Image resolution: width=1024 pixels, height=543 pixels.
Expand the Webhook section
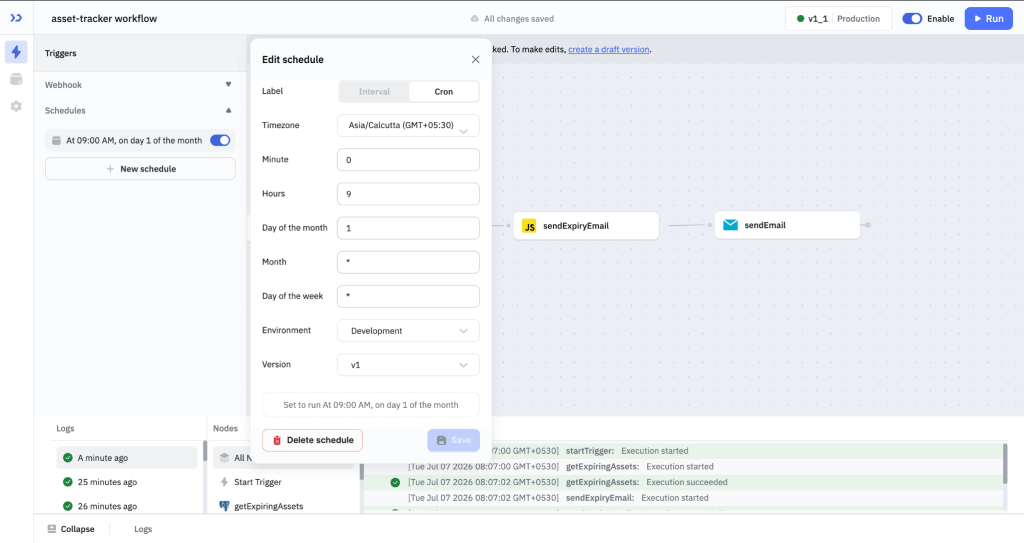coord(137,85)
